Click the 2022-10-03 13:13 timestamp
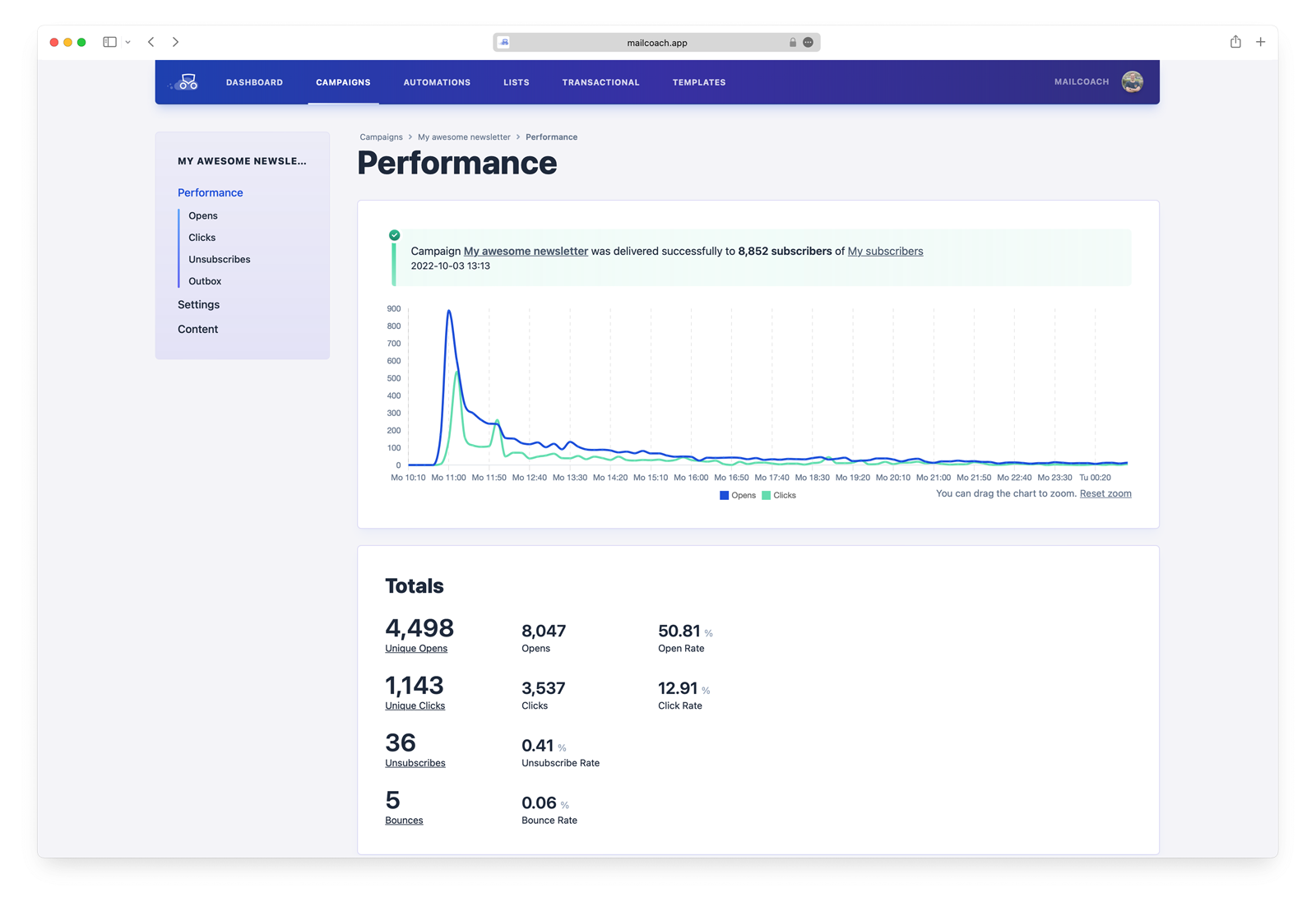Image resolution: width=1316 pixels, height=902 pixels. click(x=451, y=266)
